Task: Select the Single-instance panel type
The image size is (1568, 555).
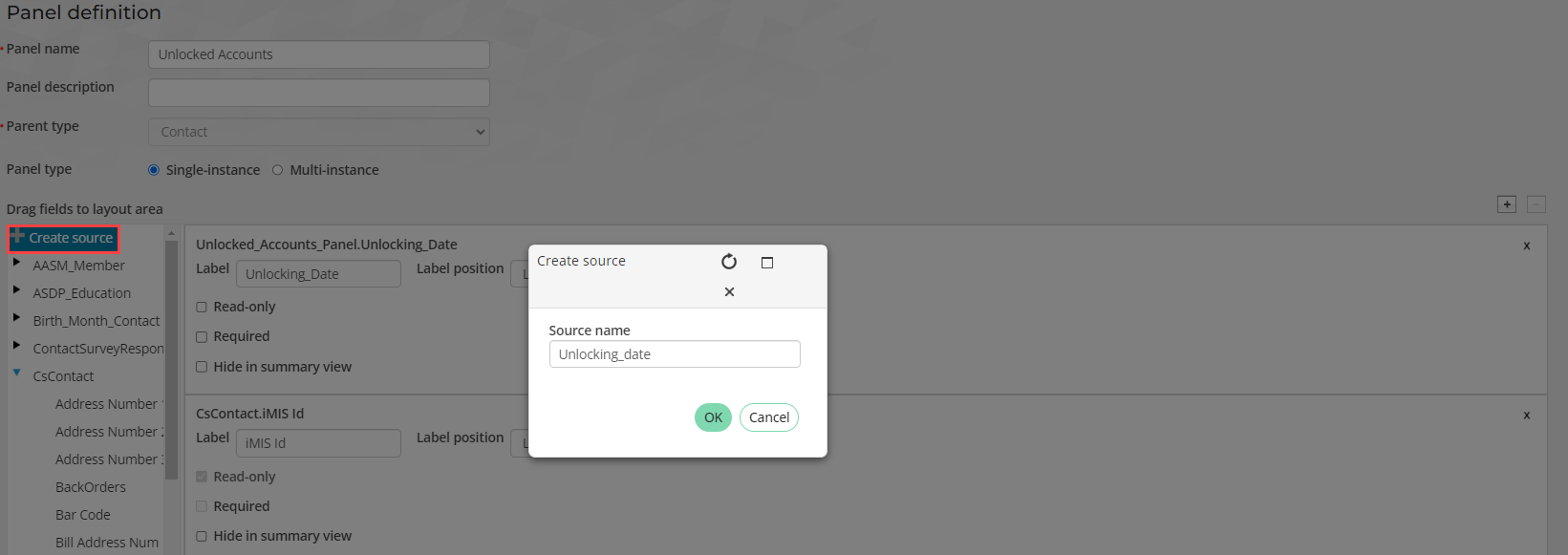Action: click(154, 170)
